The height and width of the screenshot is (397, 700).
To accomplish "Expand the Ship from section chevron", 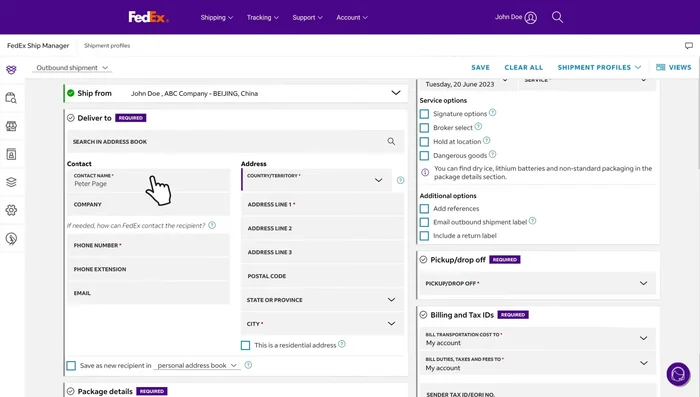I will tap(396, 93).
